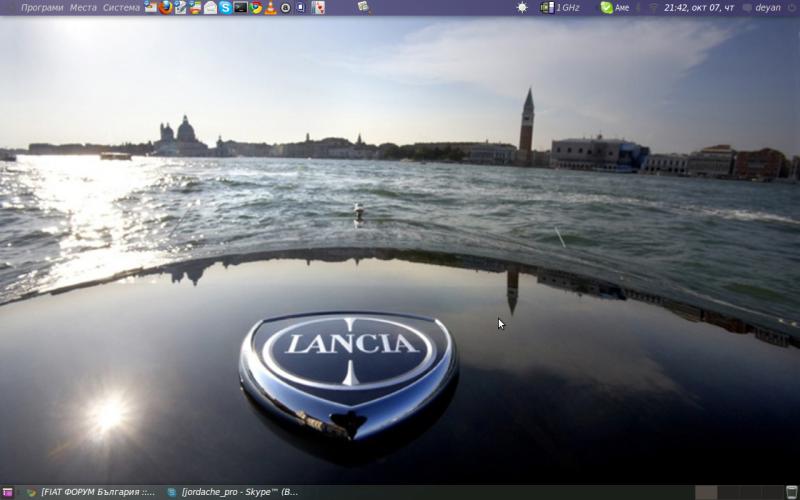Open the Програми menu
The width and height of the screenshot is (800, 500).
click(x=41, y=7)
